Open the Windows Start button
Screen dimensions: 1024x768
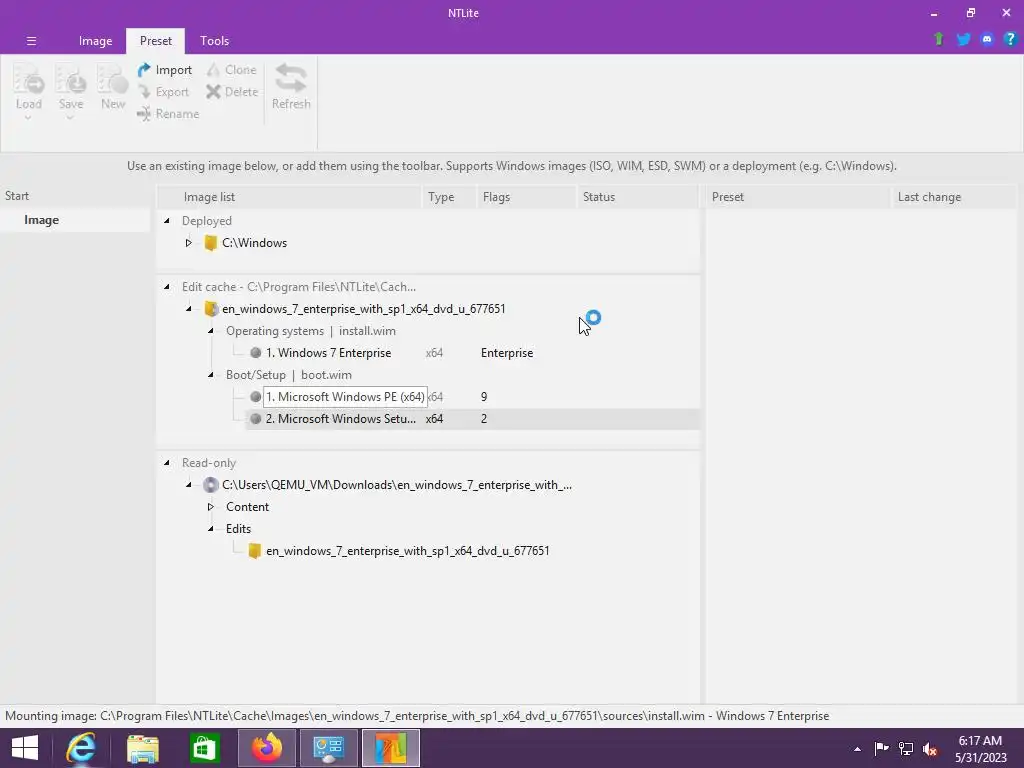25,748
